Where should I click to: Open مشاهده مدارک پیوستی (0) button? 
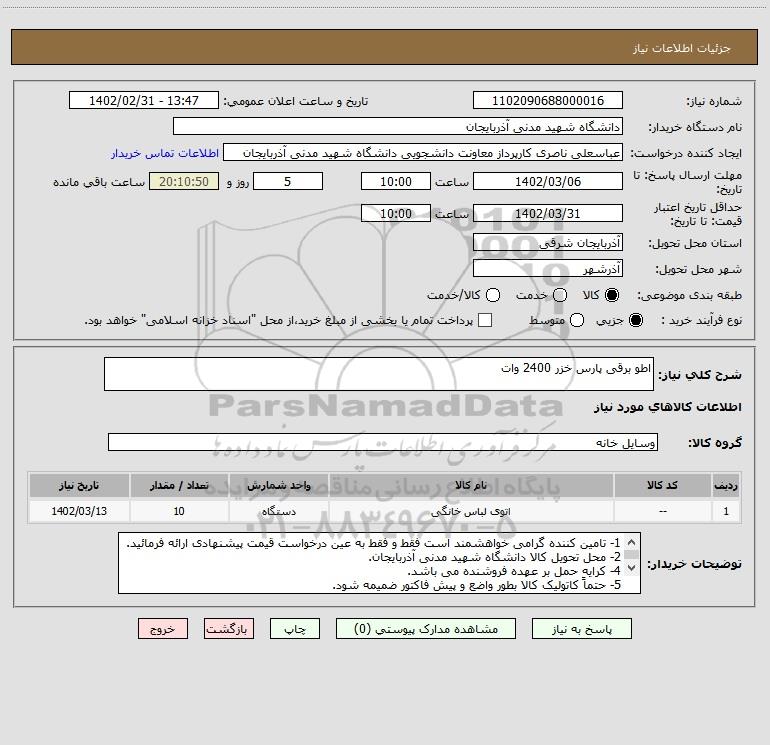coord(426,629)
